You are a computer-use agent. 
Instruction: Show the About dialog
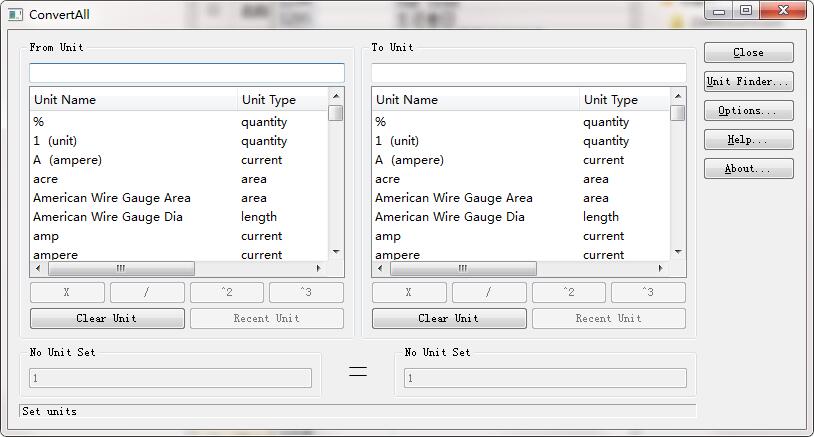(x=749, y=169)
